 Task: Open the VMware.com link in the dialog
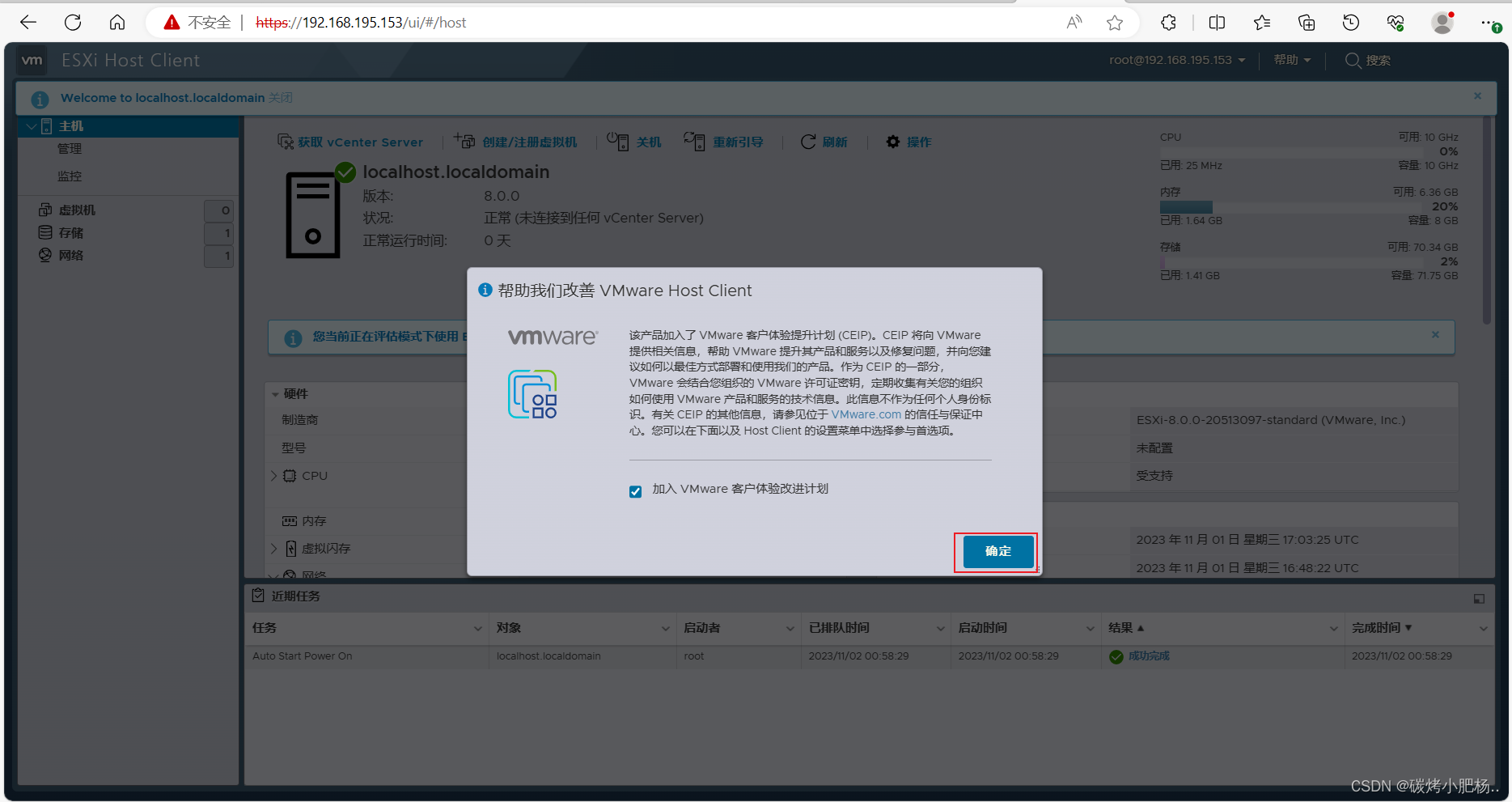(866, 414)
